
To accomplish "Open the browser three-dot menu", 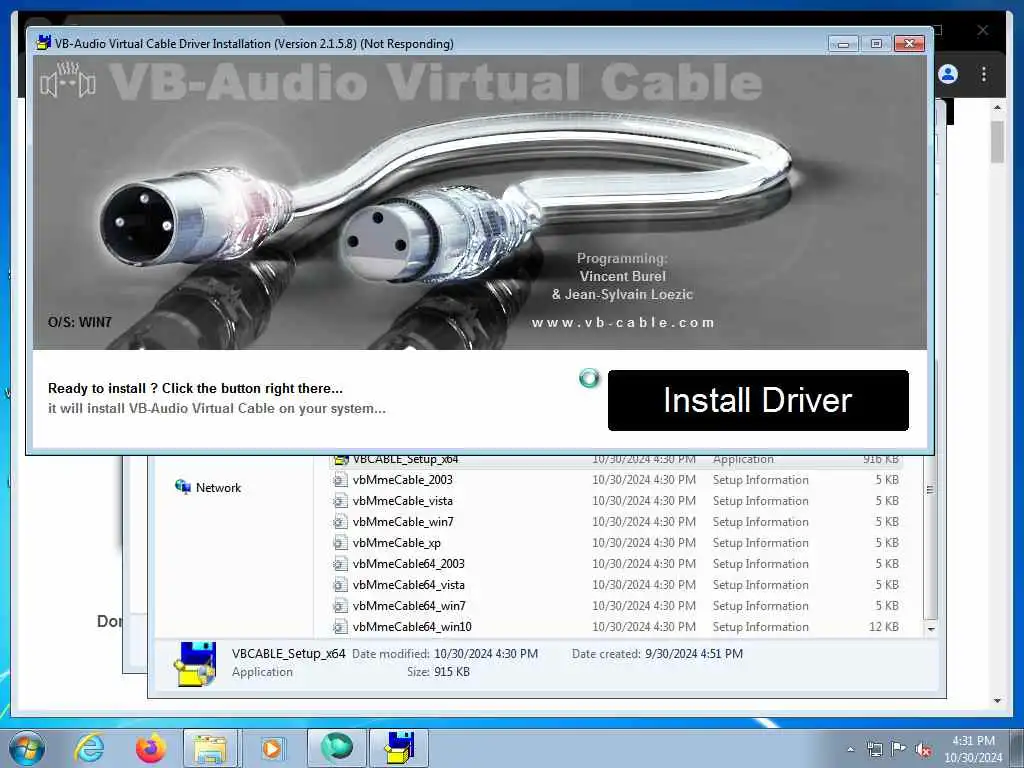I will click(984, 74).
